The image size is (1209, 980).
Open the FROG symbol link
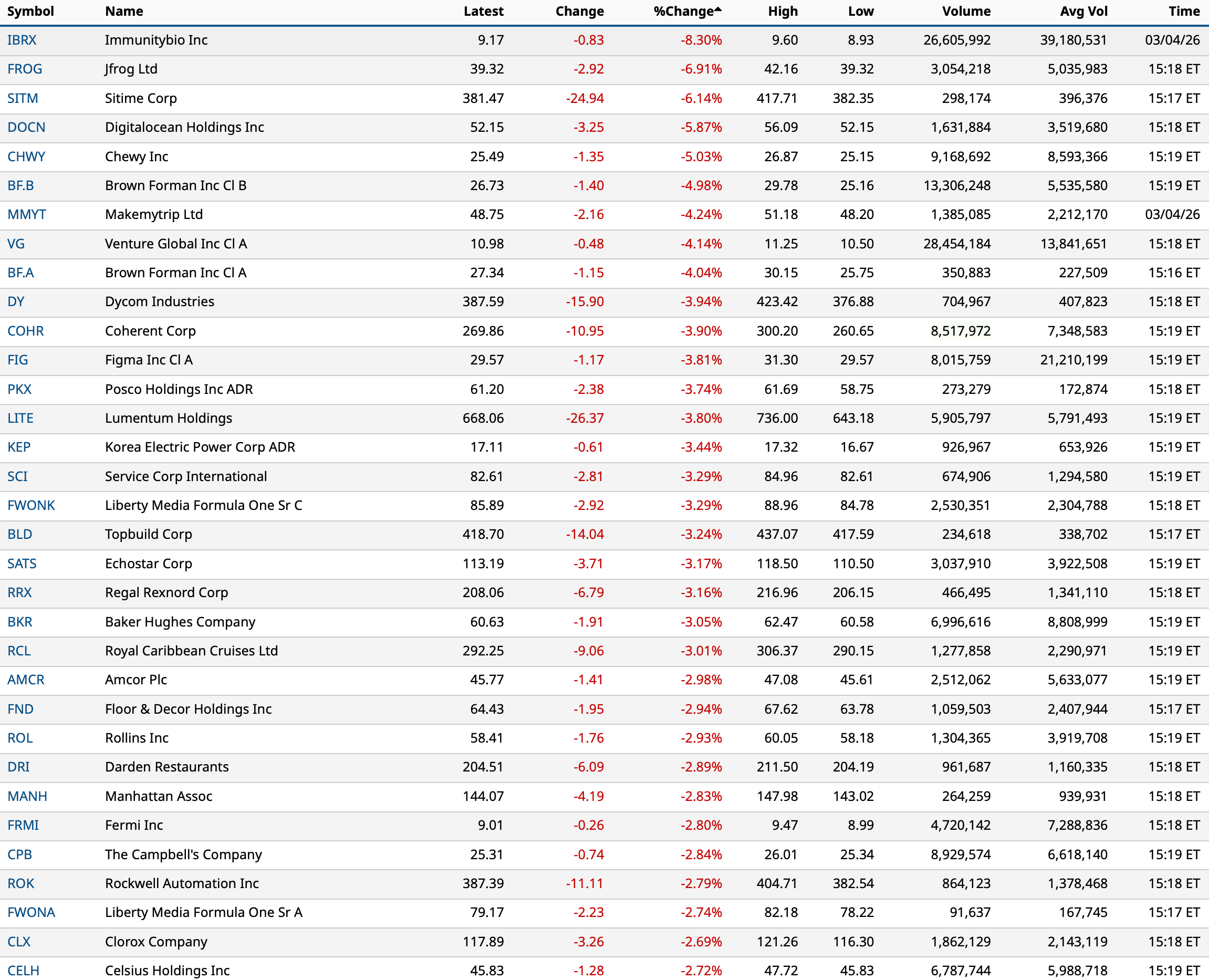tap(25, 69)
